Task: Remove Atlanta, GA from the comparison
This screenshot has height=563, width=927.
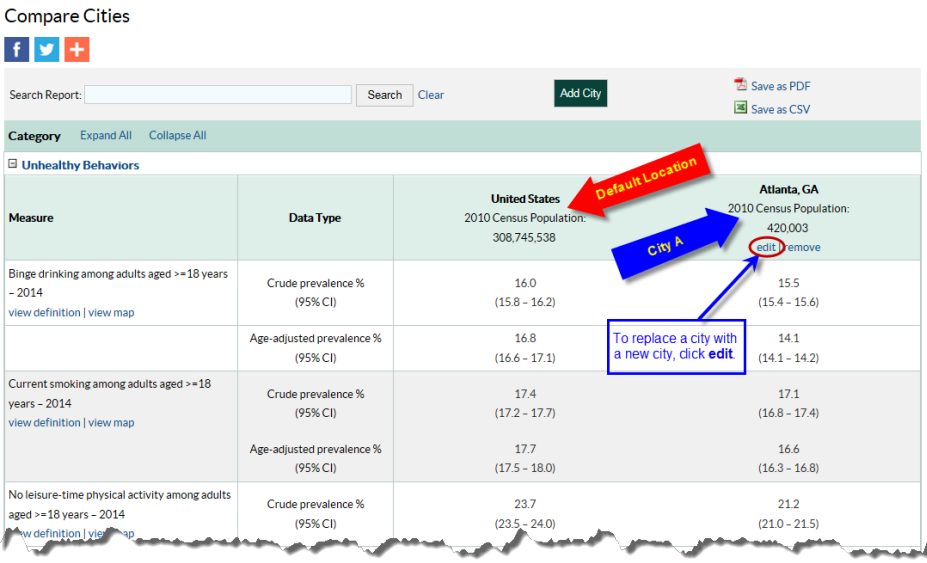Action: [802, 247]
